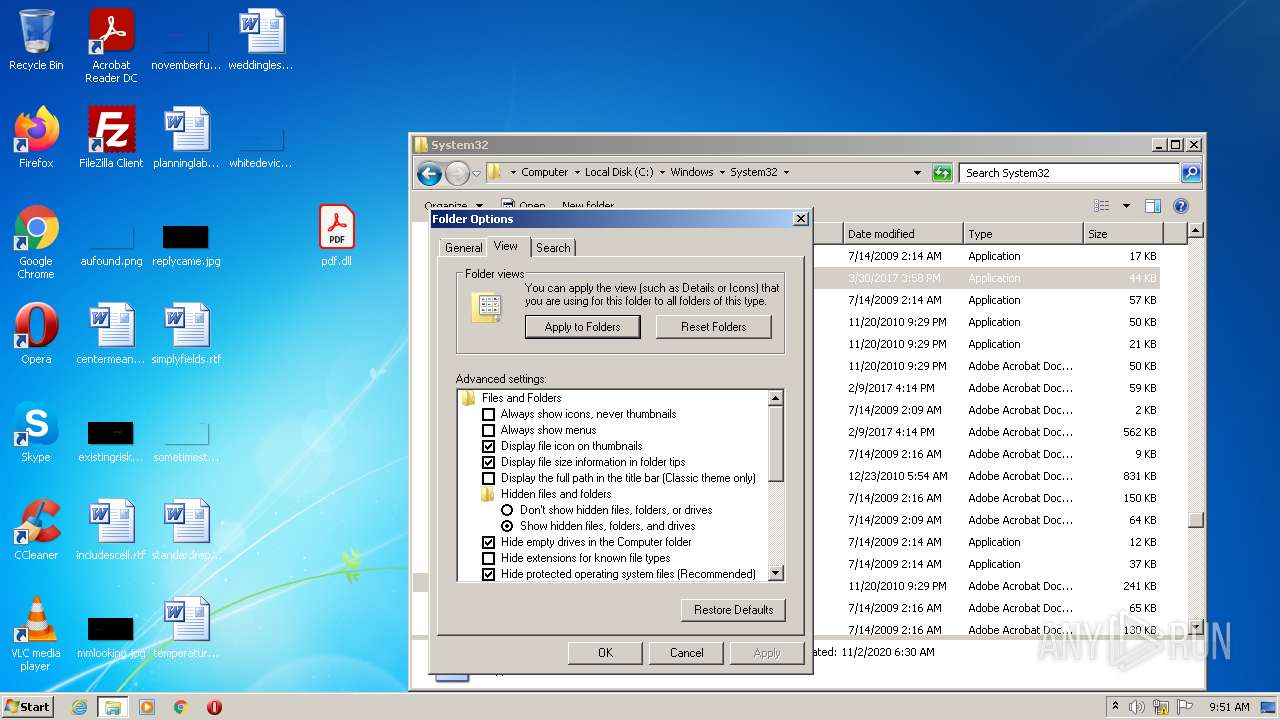Click the Refresh button in Explorer address bar
Screen dimensions: 1280x720
click(x=942, y=173)
